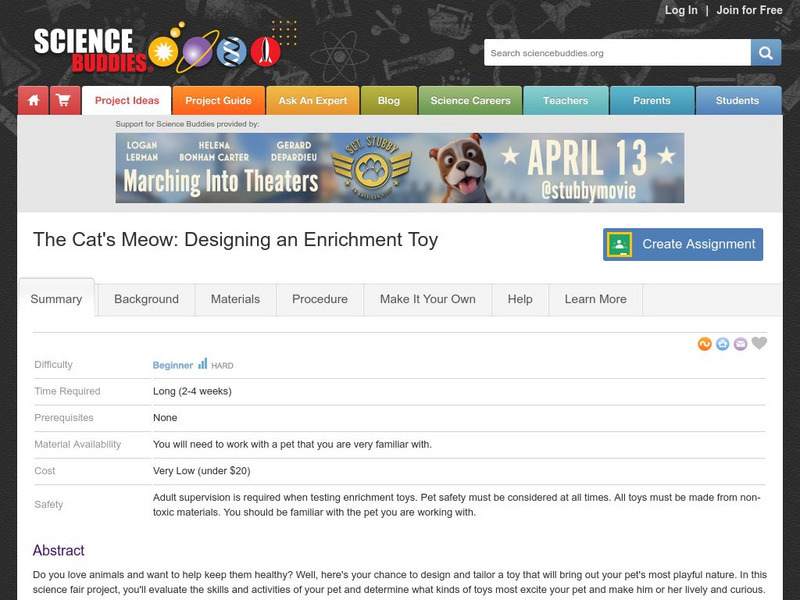Screen dimensions: 800x600
Task: Open the Students tab
Action: pyautogui.click(x=737, y=101)
